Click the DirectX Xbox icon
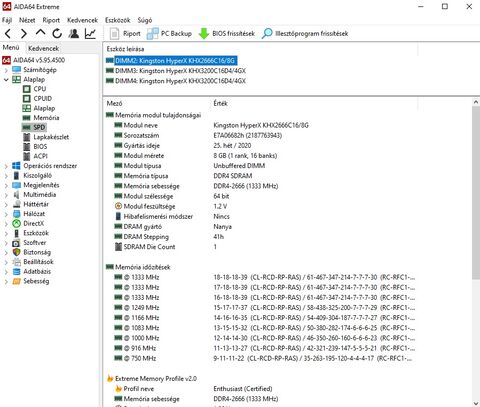Screen dimensions: 480x407 click(16, 223)
